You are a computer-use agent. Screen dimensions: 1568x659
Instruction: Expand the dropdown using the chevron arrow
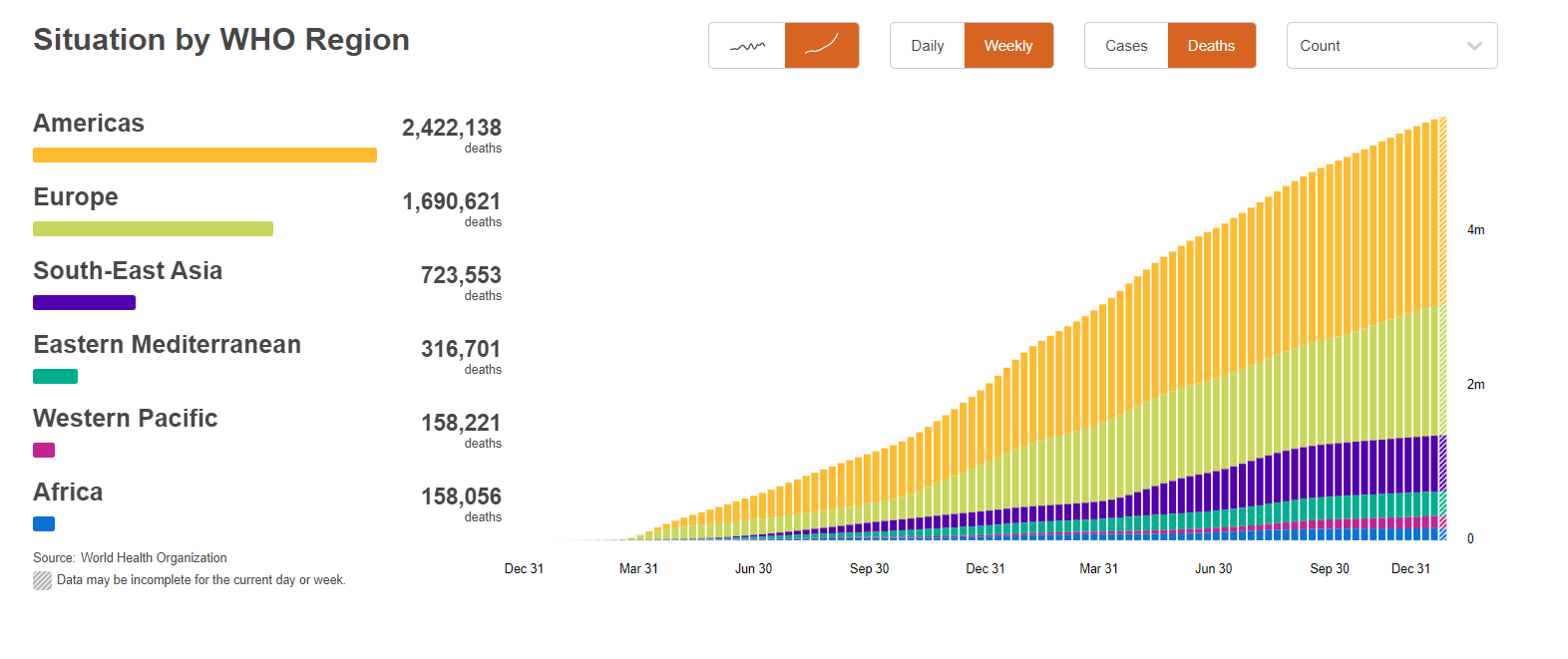click(1474, 46)
